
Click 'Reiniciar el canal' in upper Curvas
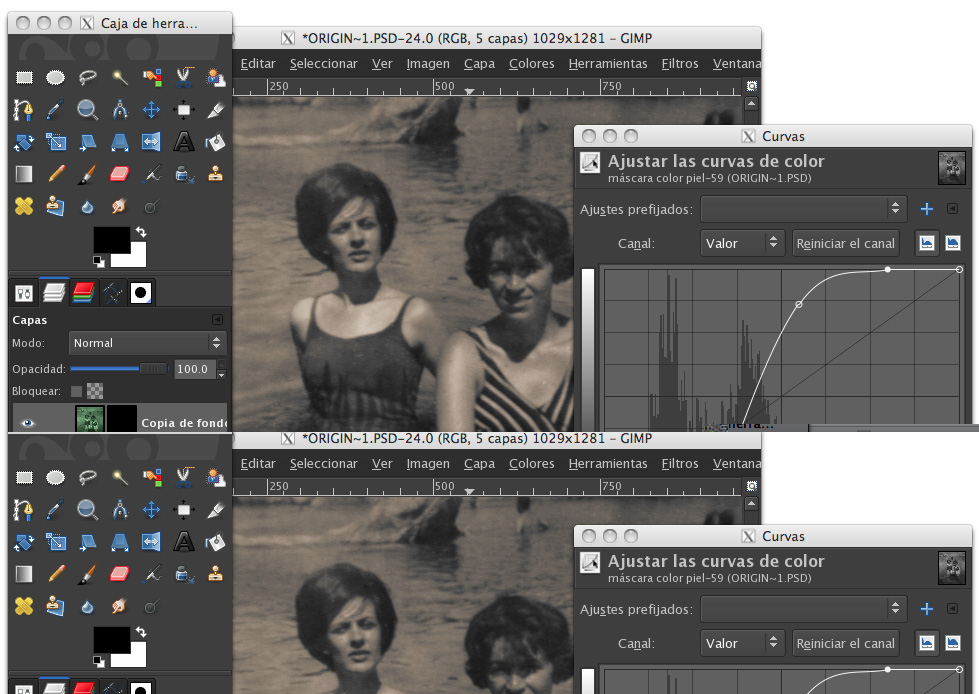point(845,243)
